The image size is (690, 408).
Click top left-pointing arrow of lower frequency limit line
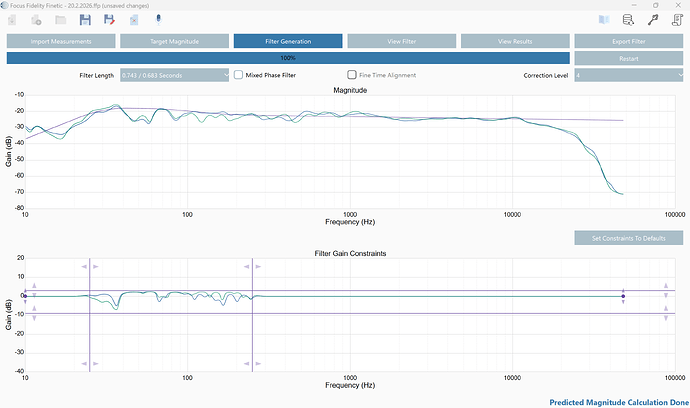tap(84, 267)
